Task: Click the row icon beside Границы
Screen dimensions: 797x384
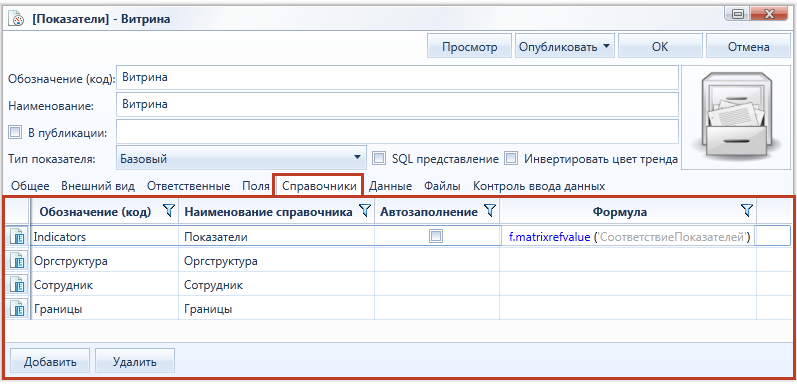Action: click(x=18, y=309)
